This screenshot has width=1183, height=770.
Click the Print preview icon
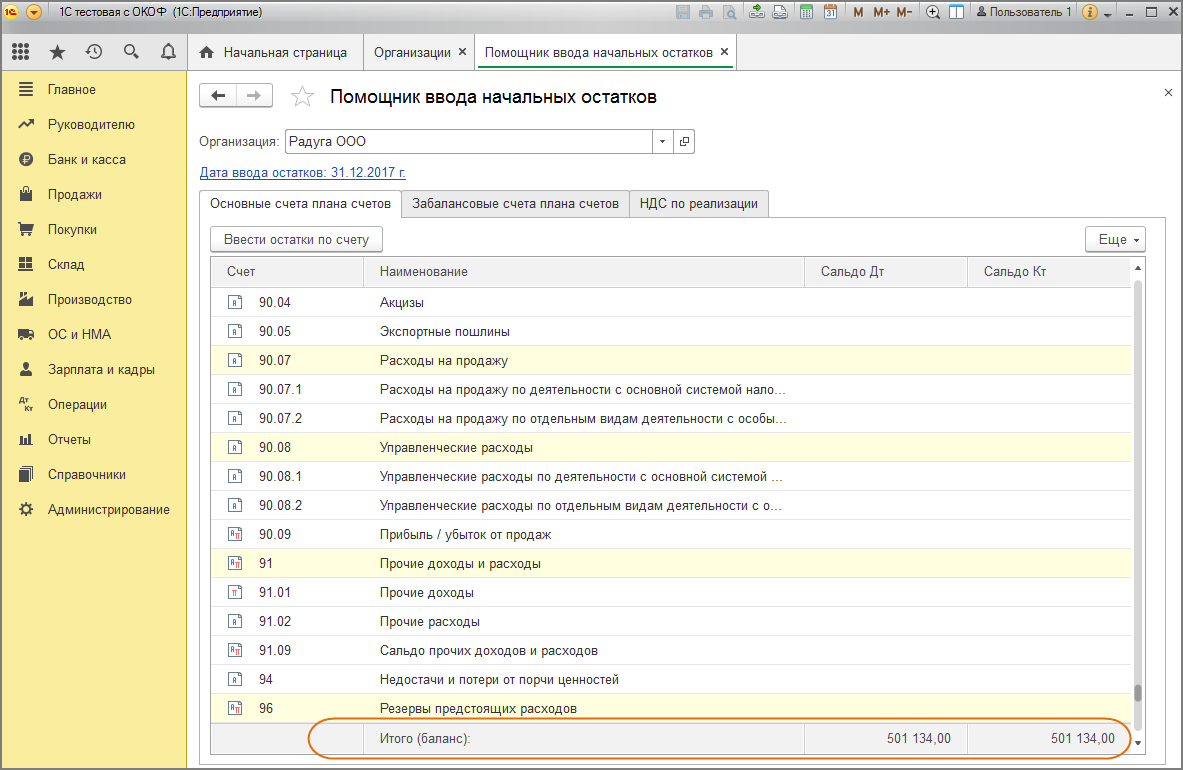pyautogui.click(x=730, y=12)
